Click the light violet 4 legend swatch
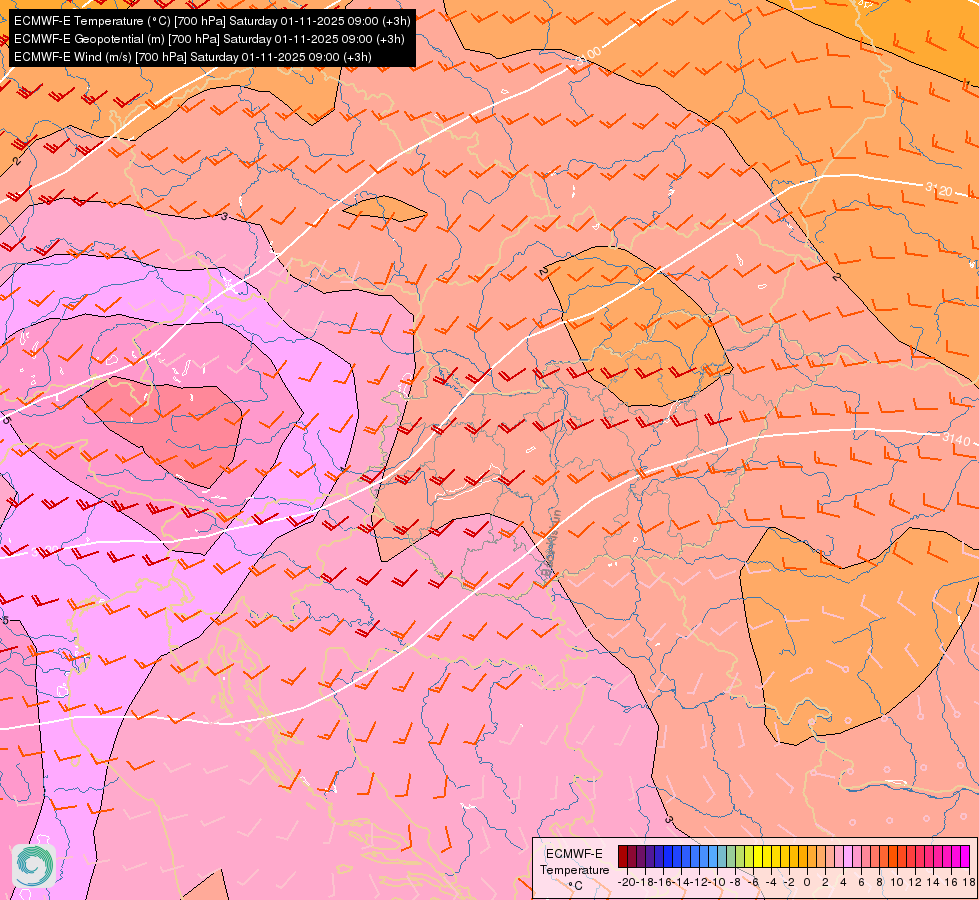This screenshot has height=900, width=979. [848, 856]
